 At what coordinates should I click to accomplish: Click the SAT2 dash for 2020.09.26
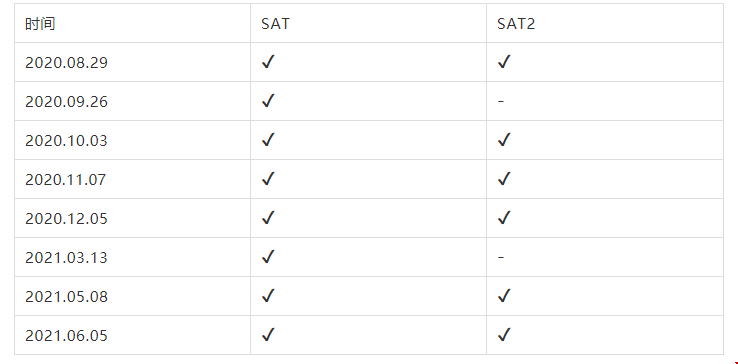501,101
